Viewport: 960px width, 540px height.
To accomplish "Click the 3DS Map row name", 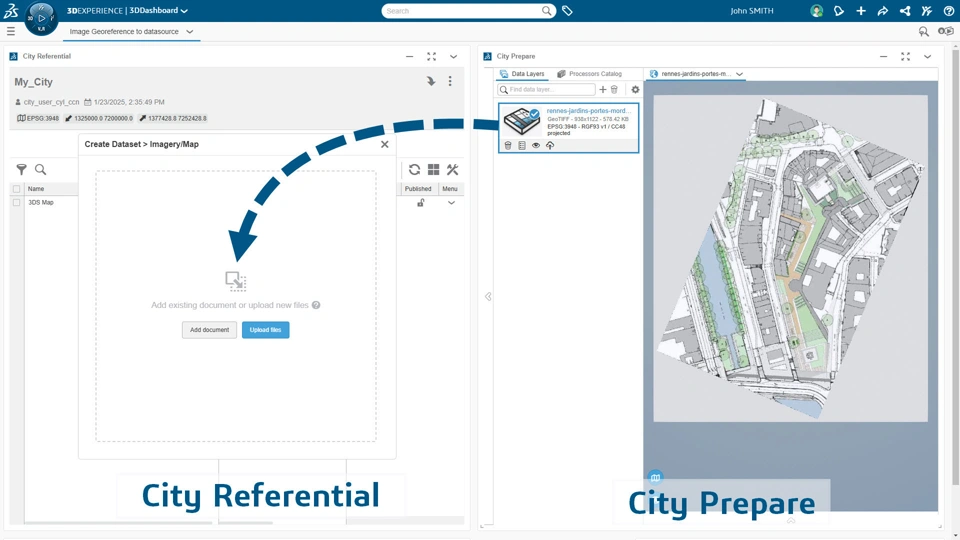I will click(x=41, y=203).
